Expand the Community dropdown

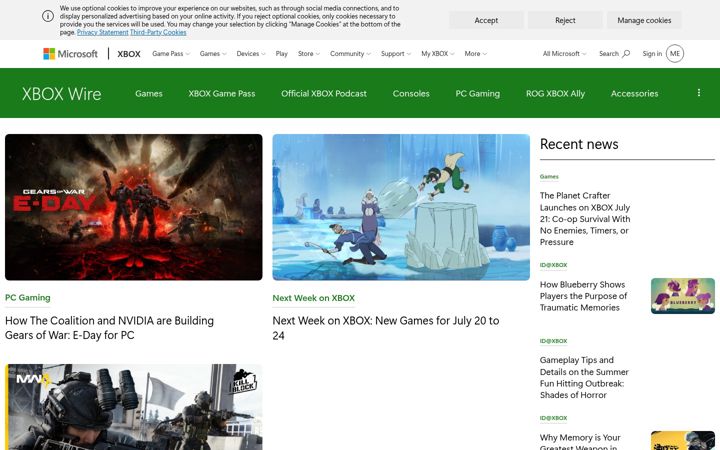350,54
